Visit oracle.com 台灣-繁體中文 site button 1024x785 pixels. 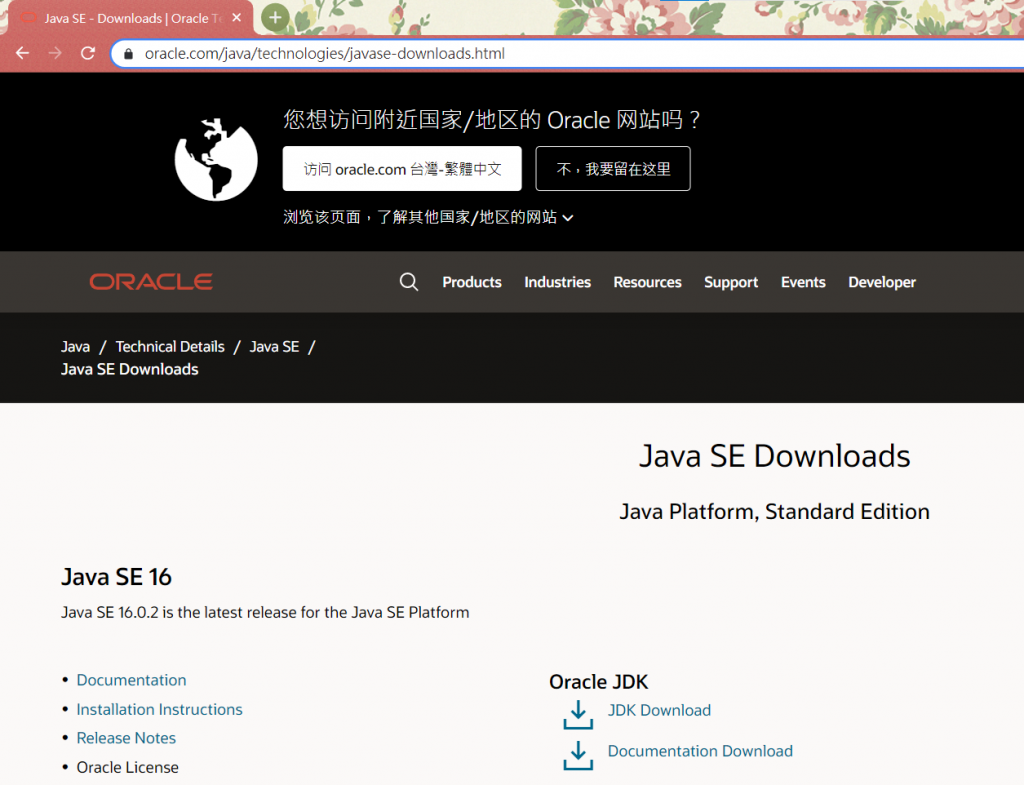click(x=402, y=168)
